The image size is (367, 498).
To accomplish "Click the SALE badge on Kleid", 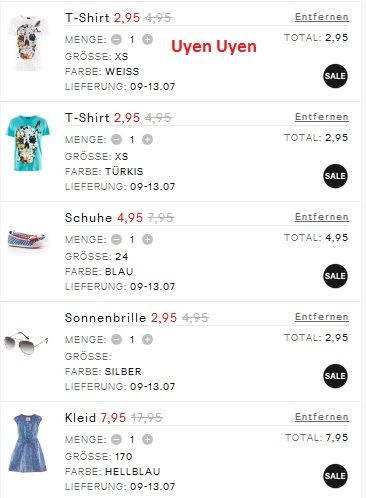I will point(335,476).
